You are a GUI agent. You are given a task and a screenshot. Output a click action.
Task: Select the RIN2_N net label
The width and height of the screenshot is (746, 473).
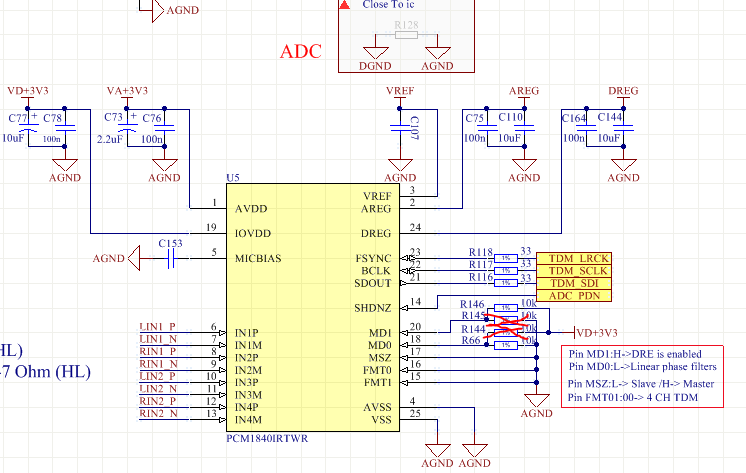[158, 414]
